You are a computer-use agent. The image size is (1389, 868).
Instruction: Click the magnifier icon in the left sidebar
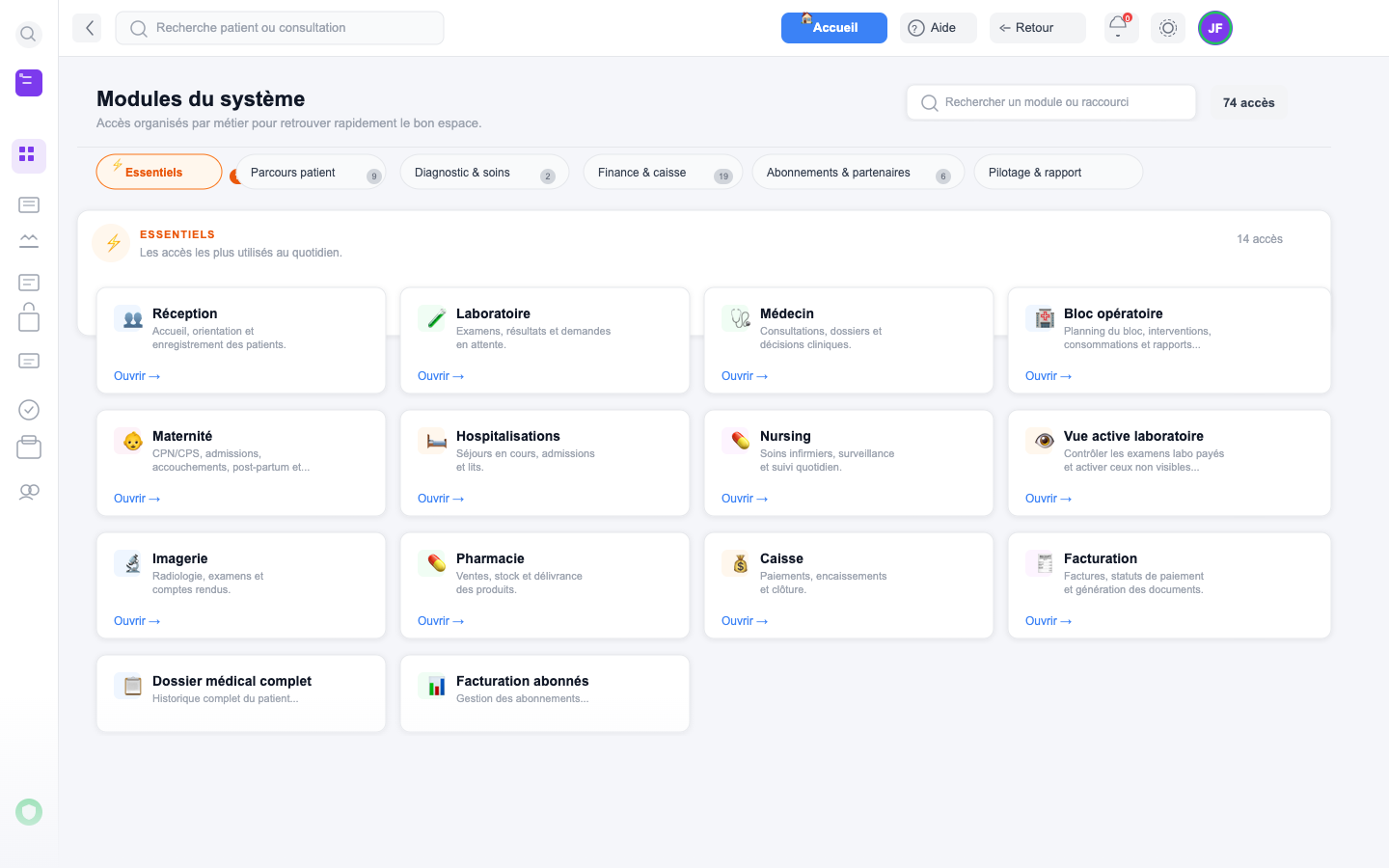[x=29, y=35]
